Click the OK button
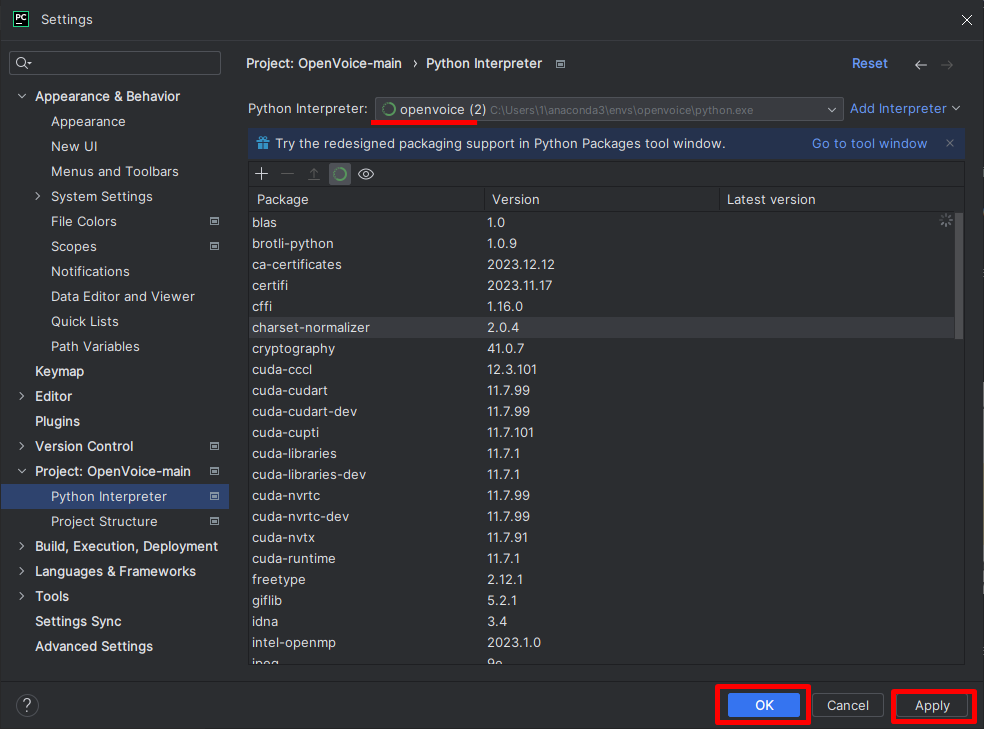Viewport: 984px width, 729px height. point(764,705)
